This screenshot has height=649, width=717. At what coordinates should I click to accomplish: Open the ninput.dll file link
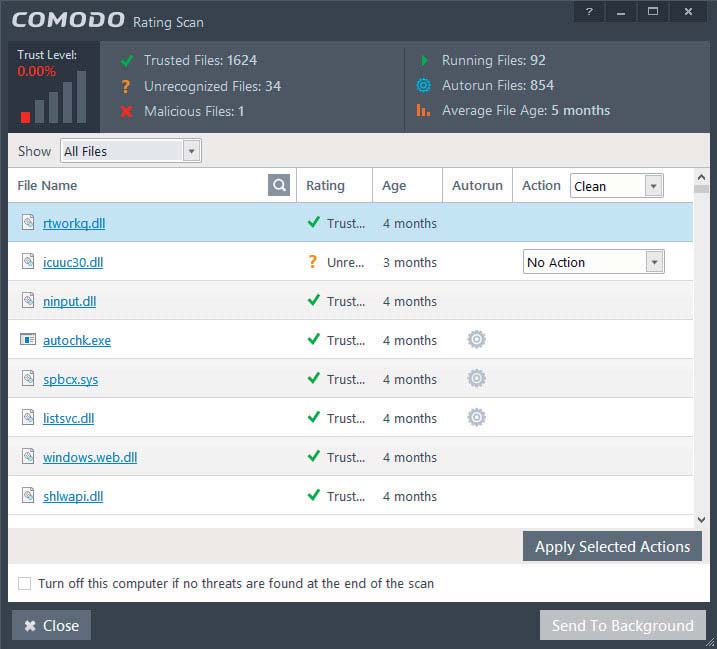tap(70, 301)
